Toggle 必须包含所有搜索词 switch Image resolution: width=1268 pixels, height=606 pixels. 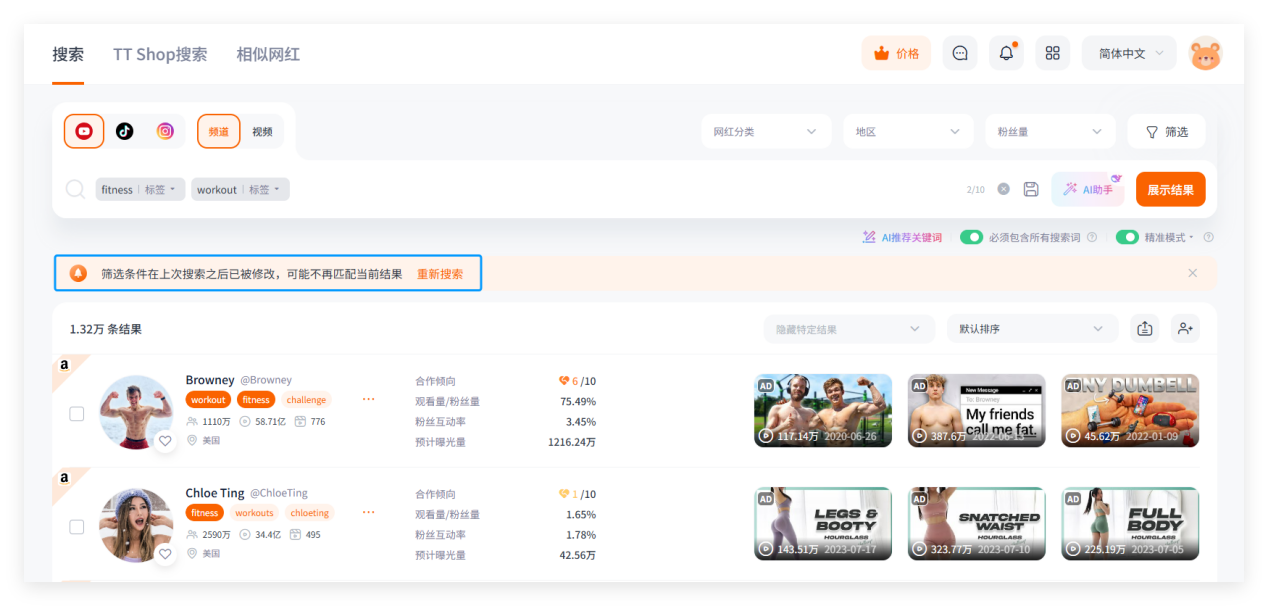(971, 237)
